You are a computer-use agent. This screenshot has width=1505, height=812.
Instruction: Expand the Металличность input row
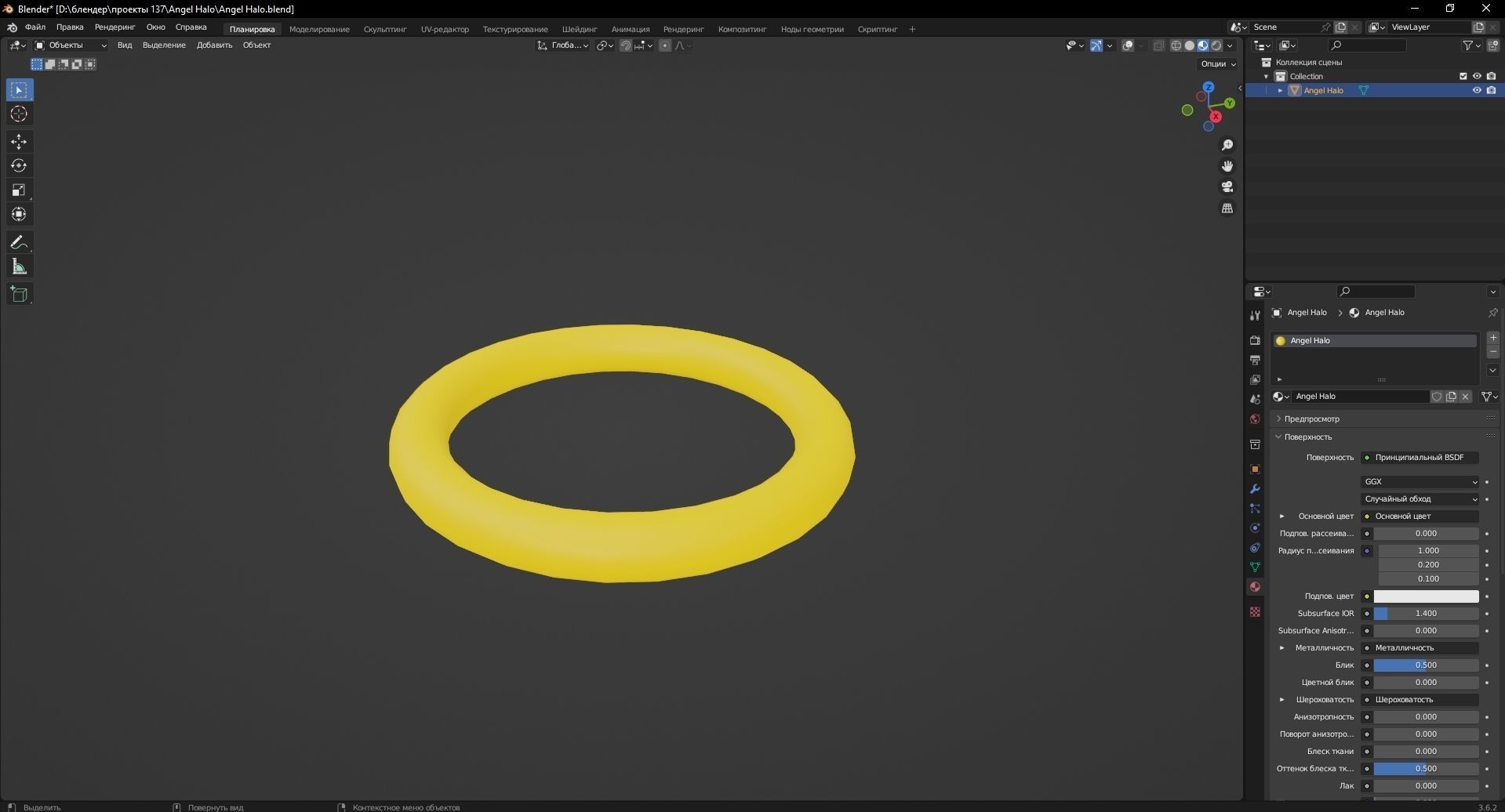[x=1282, y=648]
